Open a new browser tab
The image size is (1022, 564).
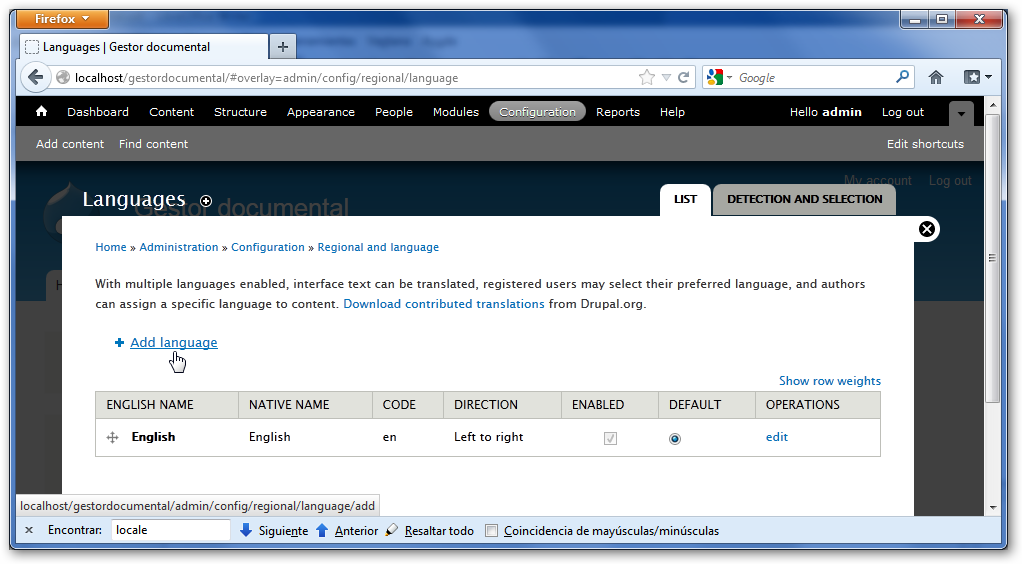(x=283, y=47)
